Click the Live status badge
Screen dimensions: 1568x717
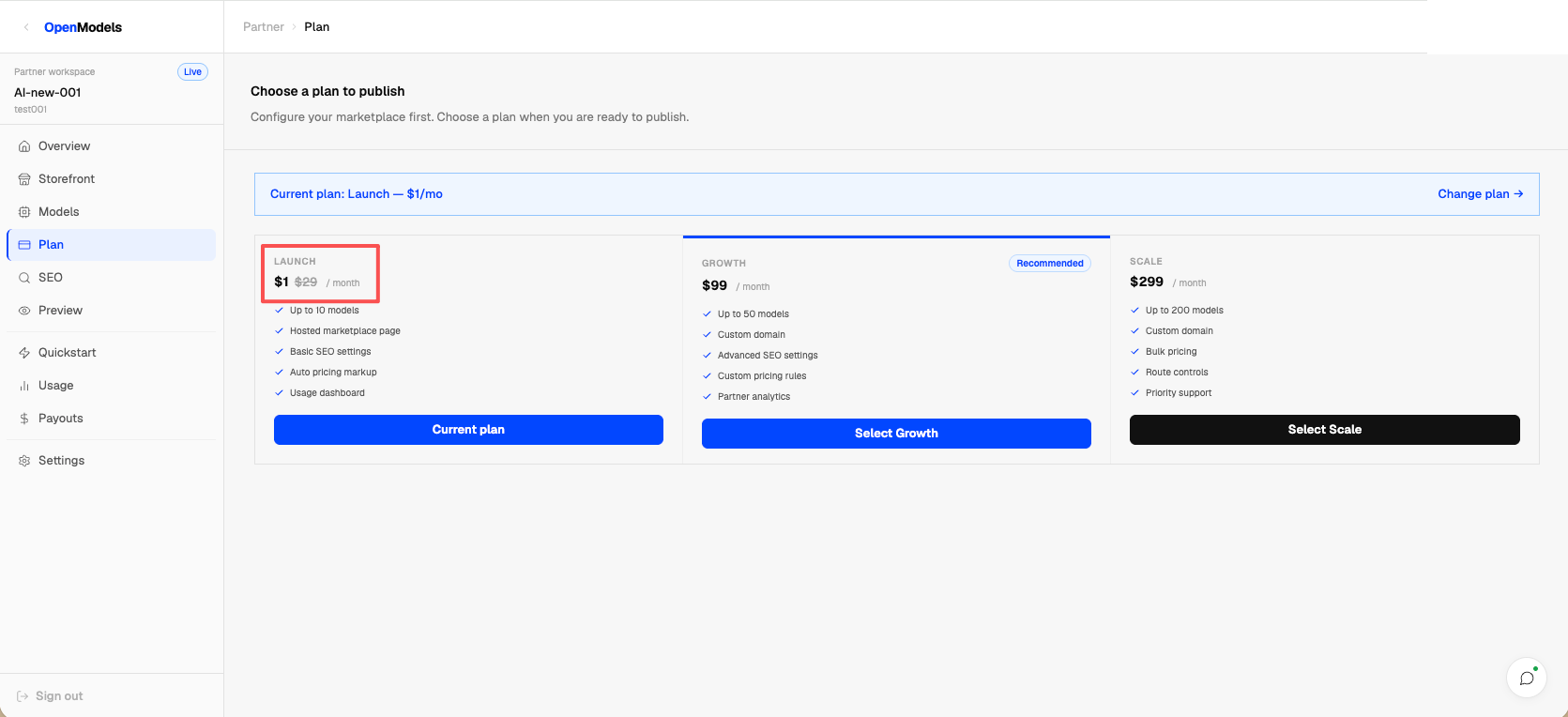pos(192,72)
